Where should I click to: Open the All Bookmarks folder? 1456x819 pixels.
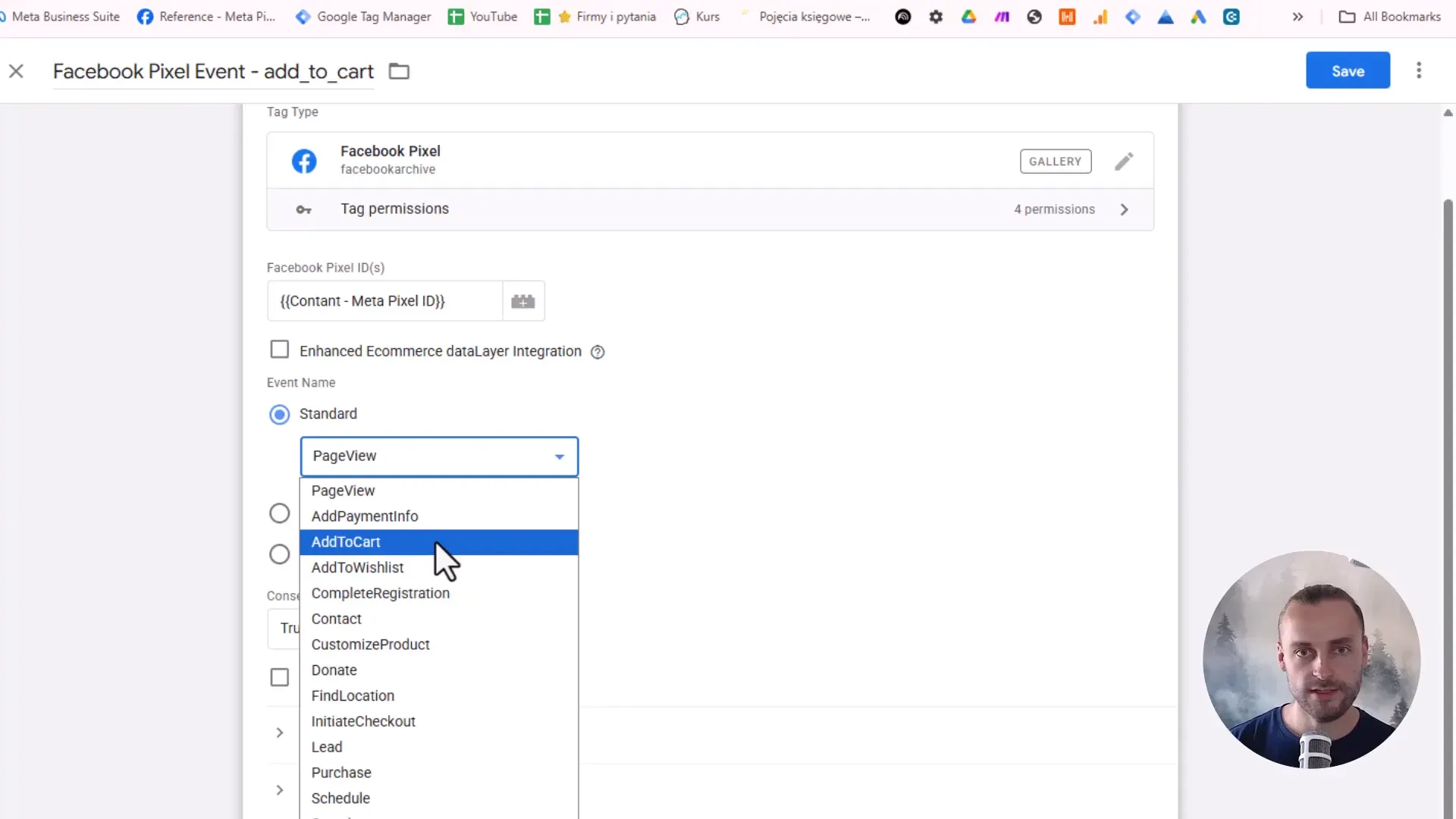click(x=1389, y=17)
